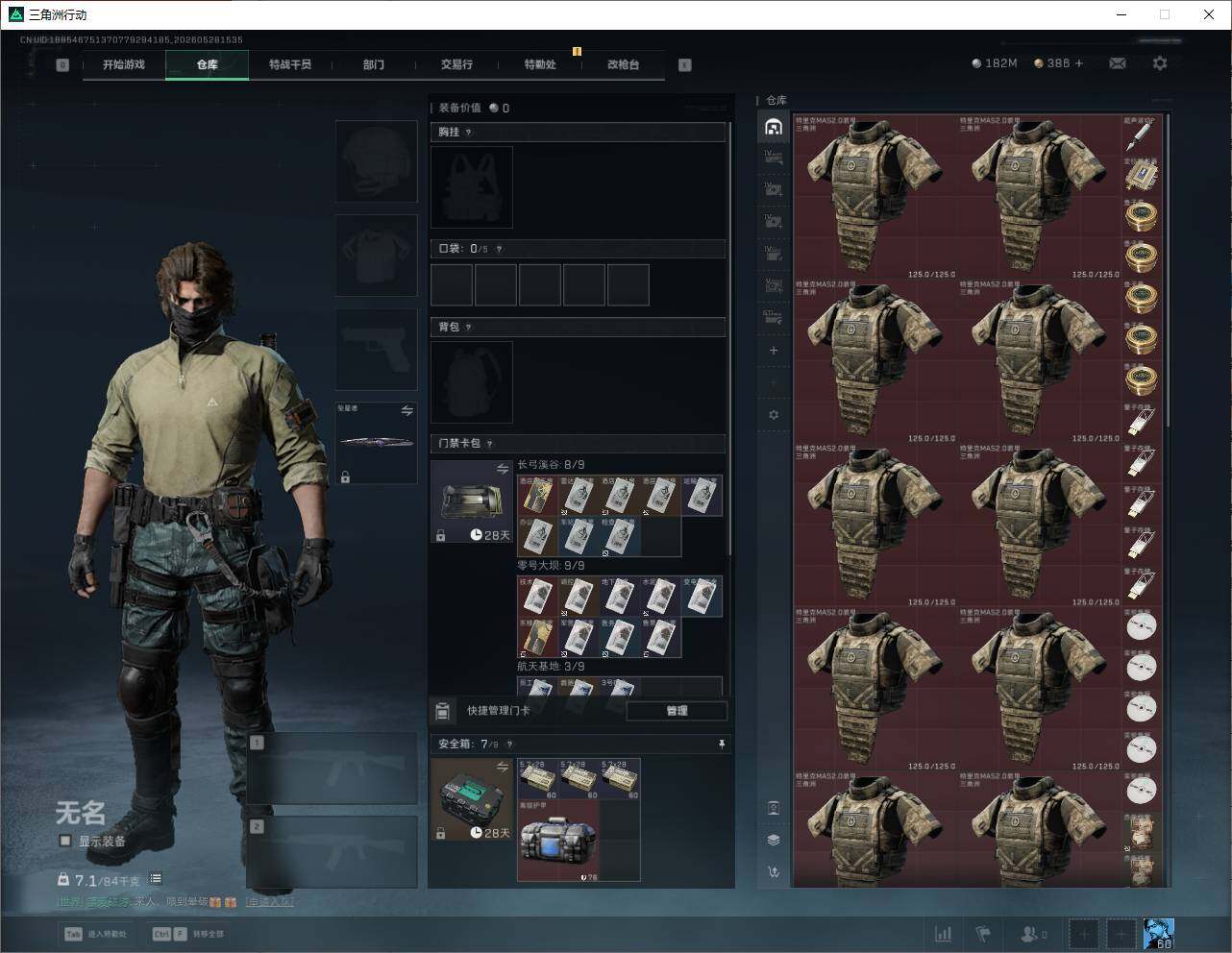Click the empty helmet equipment slot
Viewport: 1232px width, 953px height.
point(376,160)
